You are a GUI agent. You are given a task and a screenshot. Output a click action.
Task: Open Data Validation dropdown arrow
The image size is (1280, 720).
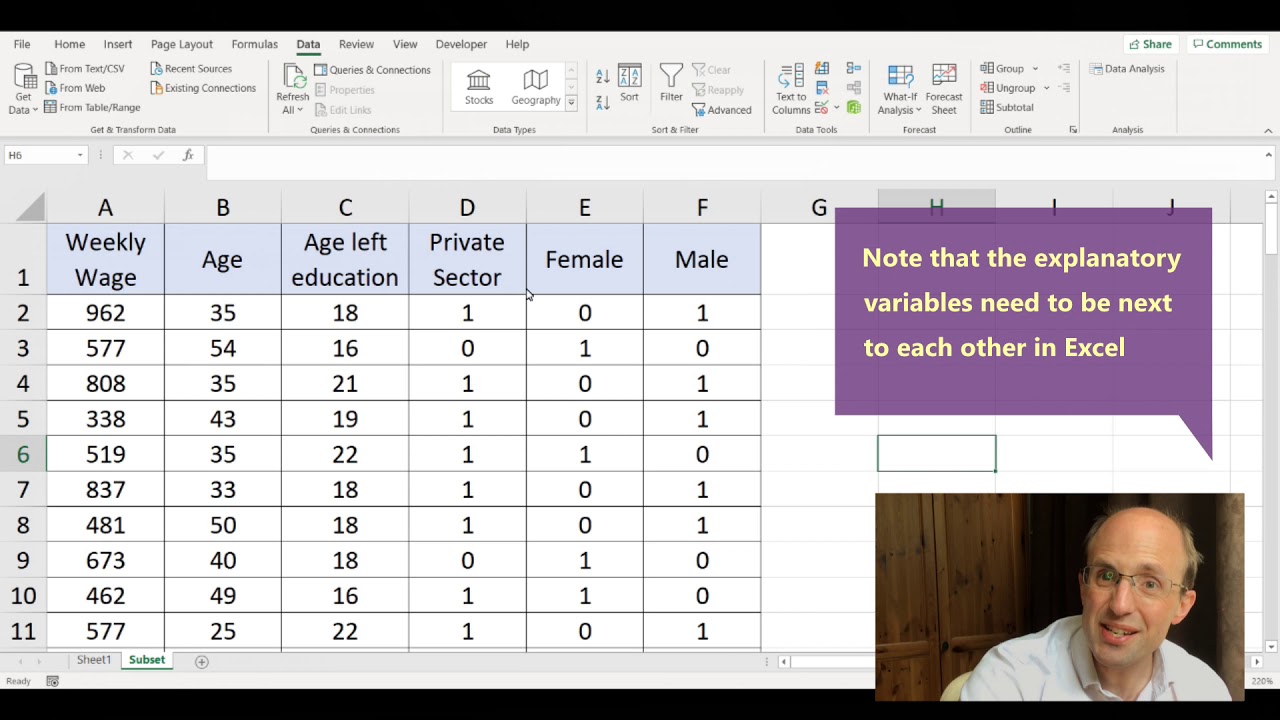(x=836, y=107)
